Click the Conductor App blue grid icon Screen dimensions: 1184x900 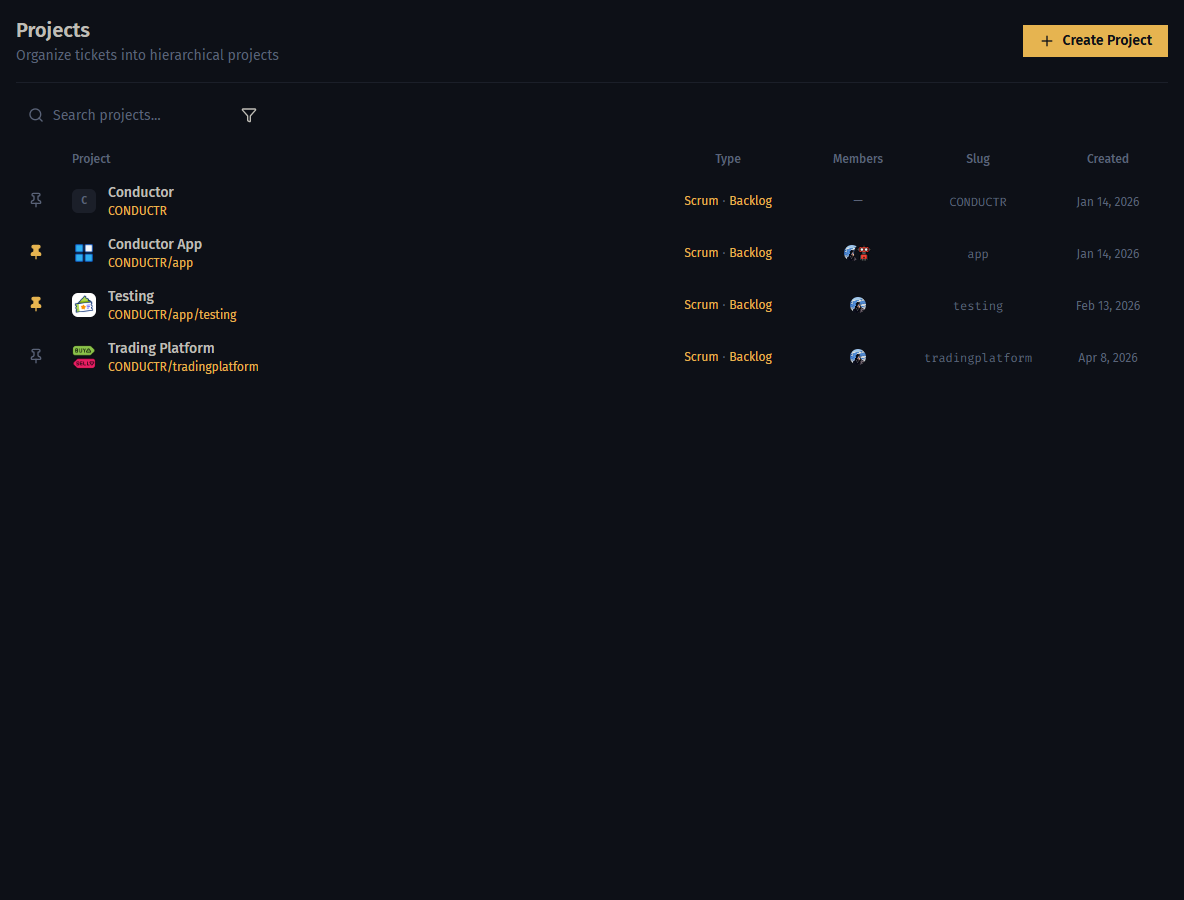(x=84, y=253)
